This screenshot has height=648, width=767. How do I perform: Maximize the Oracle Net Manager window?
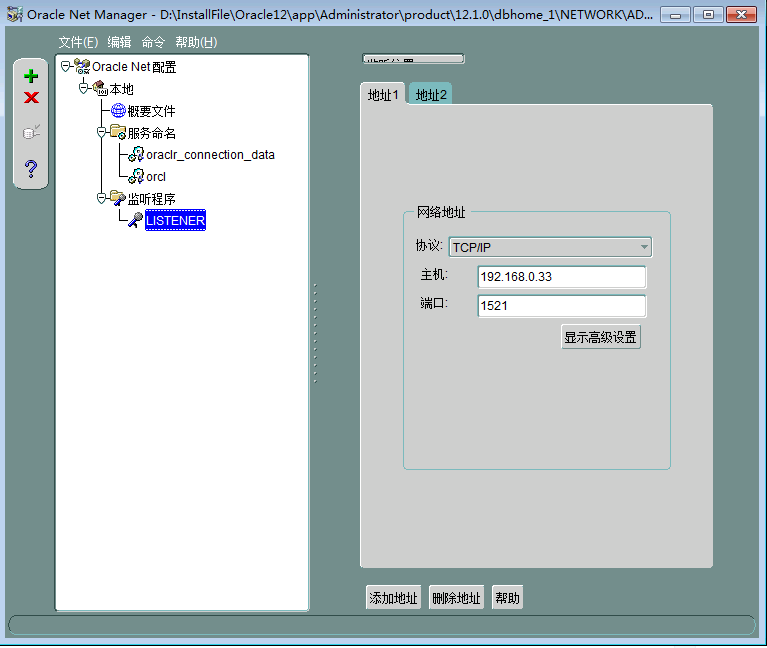coord(708,15)
